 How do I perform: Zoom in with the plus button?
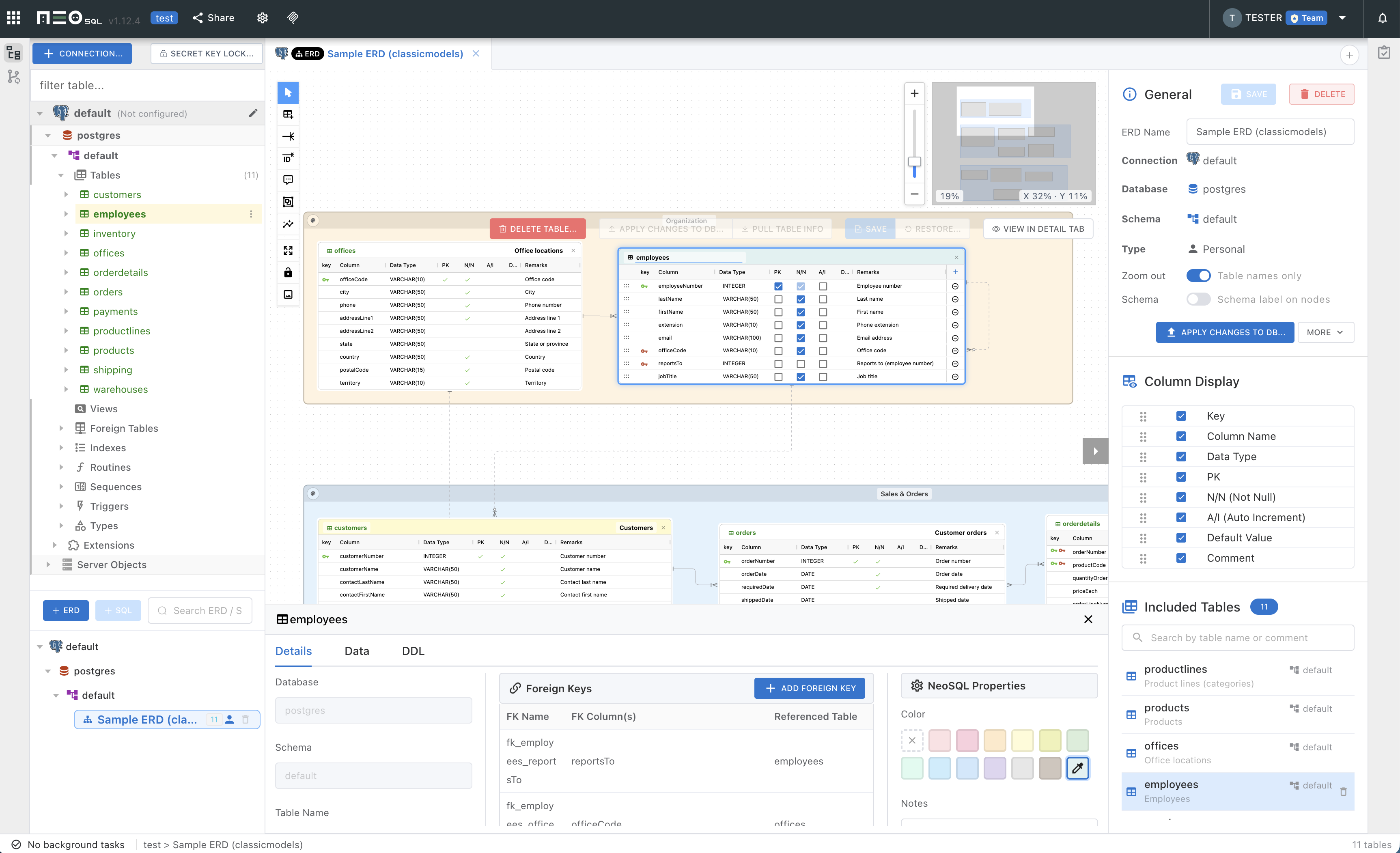point(914,93)
